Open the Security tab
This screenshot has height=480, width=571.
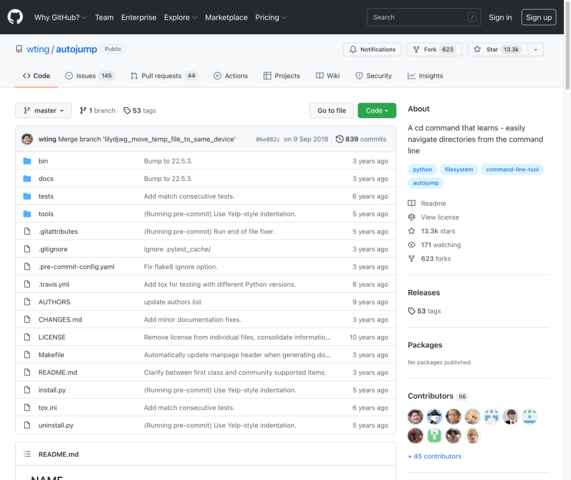[x=374, y=76]
